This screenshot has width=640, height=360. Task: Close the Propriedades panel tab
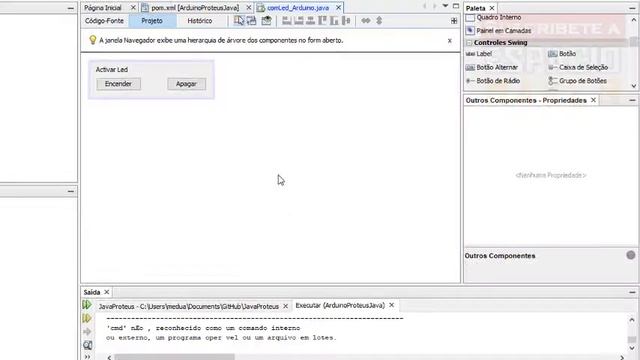click(593, 100)
